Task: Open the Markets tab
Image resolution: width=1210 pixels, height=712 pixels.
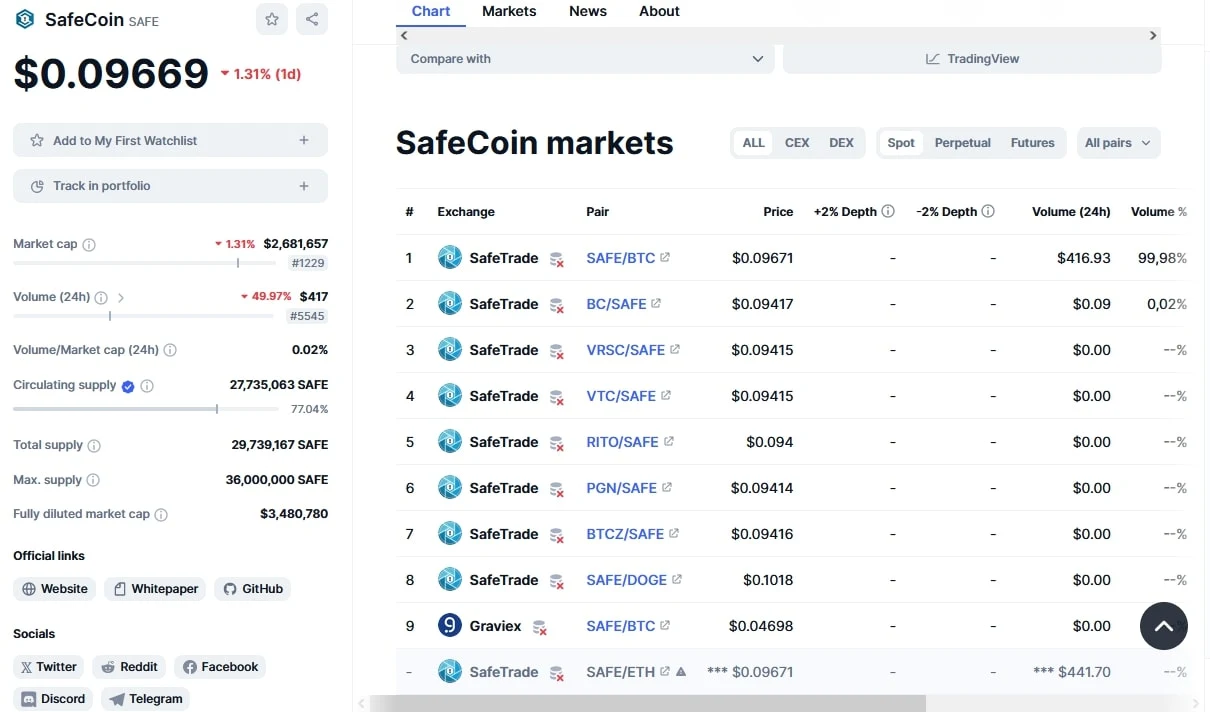Action: [509, 12]
